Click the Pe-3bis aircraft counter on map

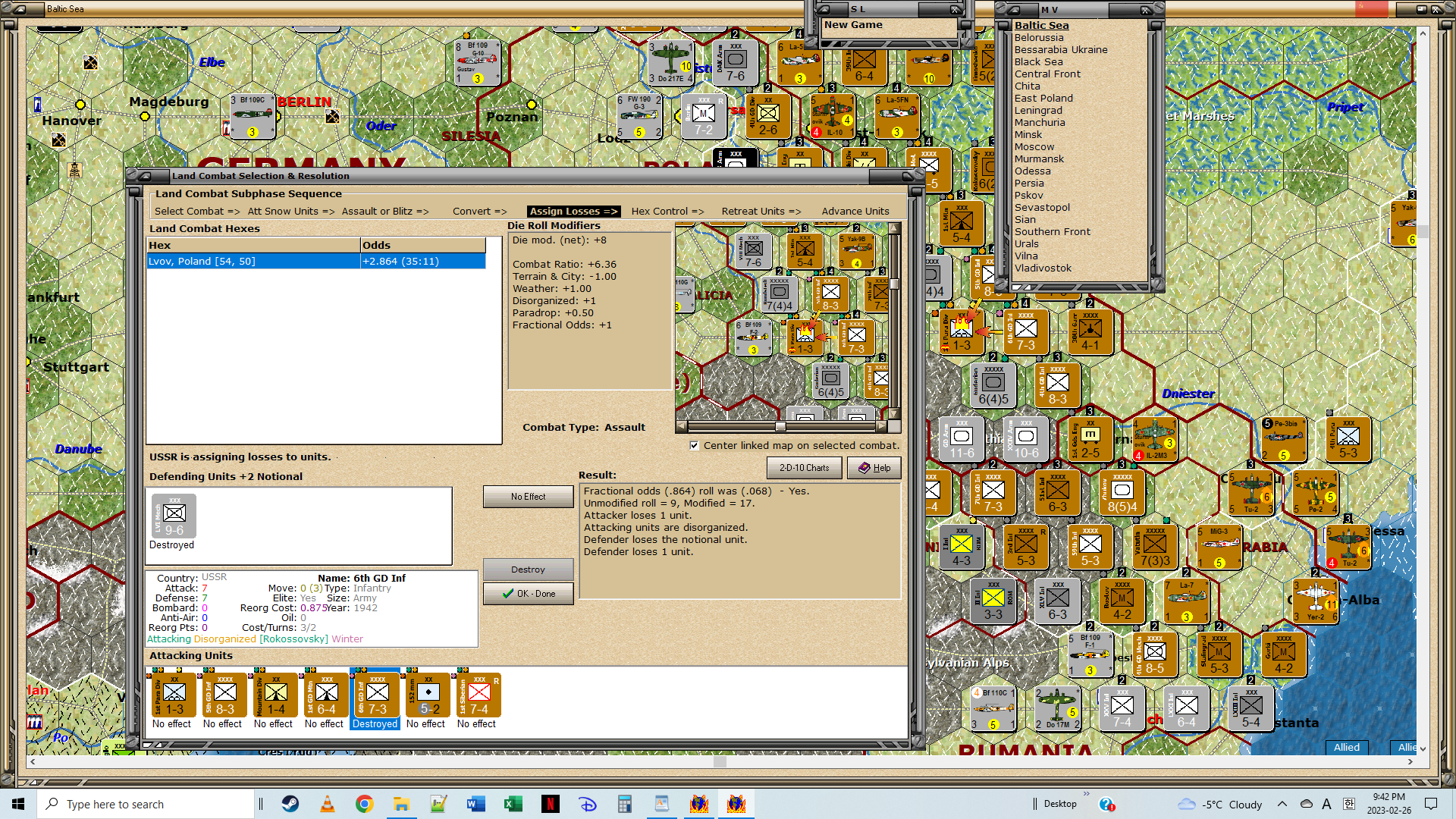(x=1282, y=440)
